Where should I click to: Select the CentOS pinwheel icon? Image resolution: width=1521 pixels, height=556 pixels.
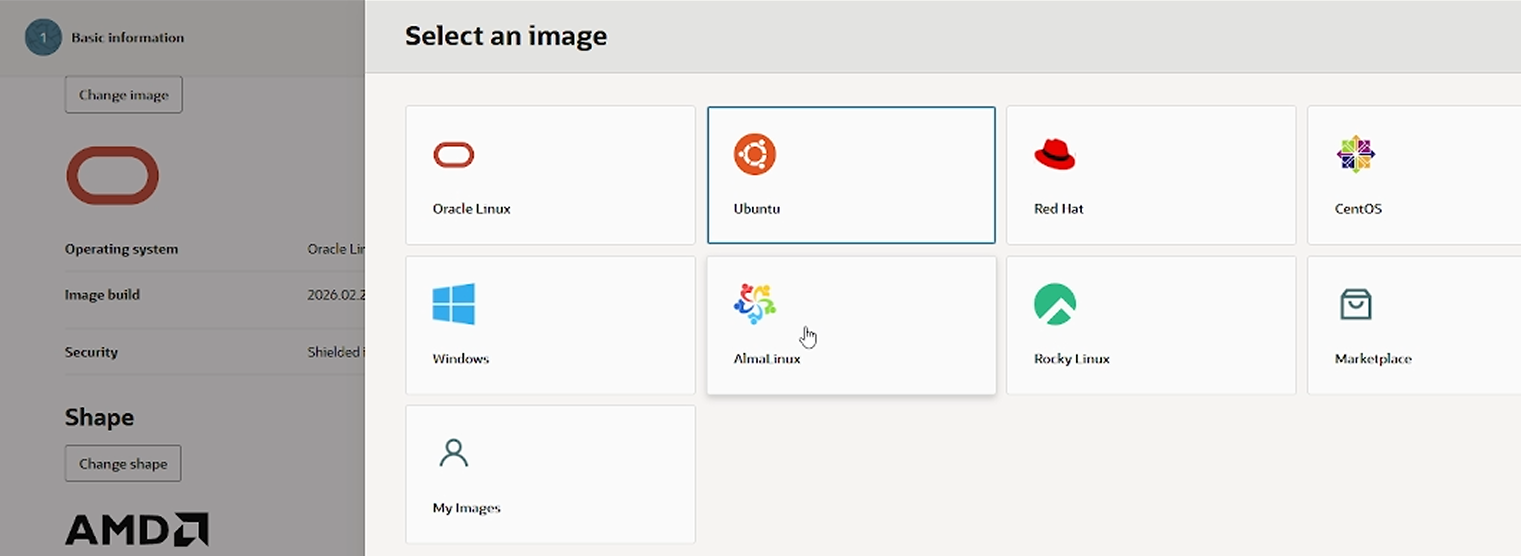pos(1355,154)
